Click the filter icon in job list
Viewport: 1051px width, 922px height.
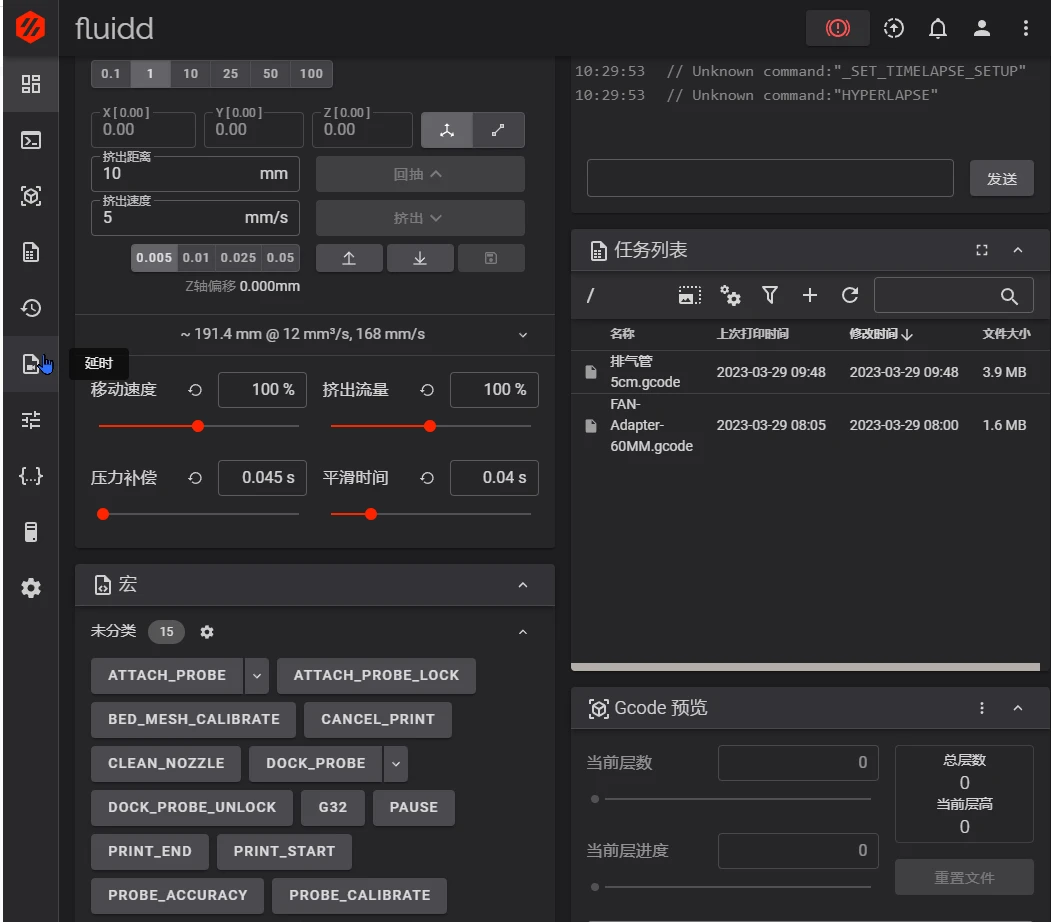769,295
